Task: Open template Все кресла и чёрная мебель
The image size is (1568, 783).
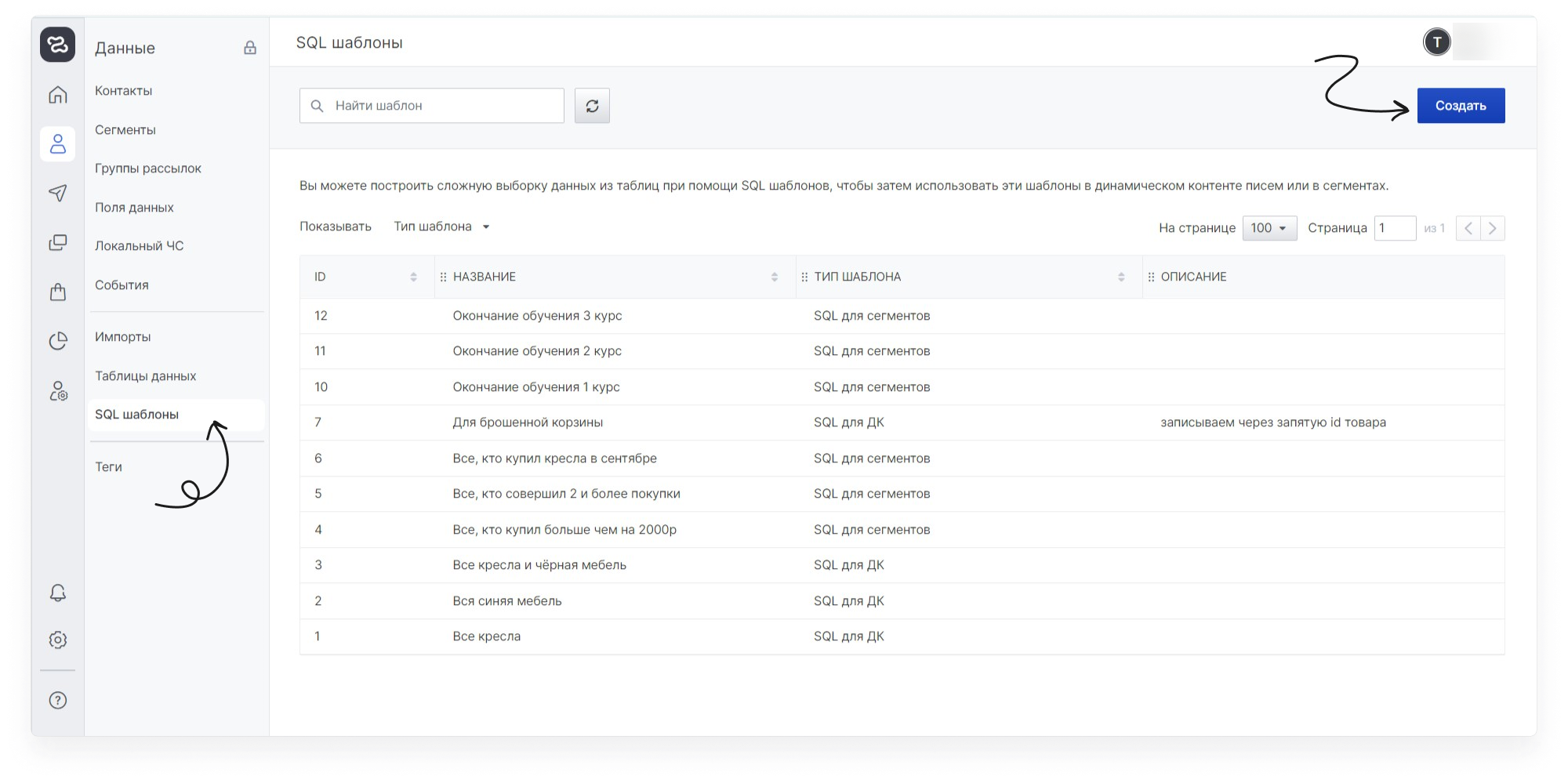Action: (539, 565)
